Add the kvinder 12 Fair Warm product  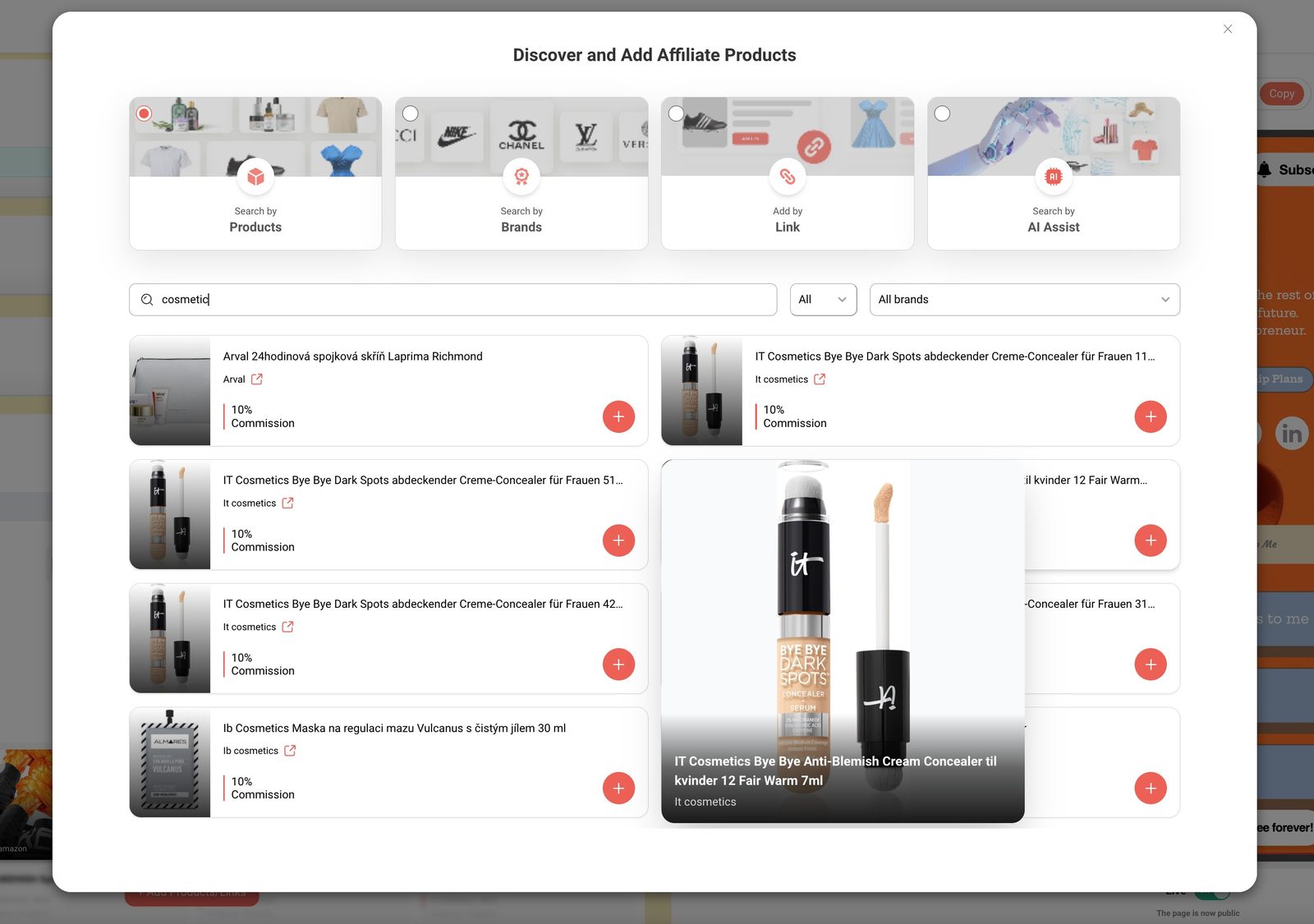point(1151,540)
